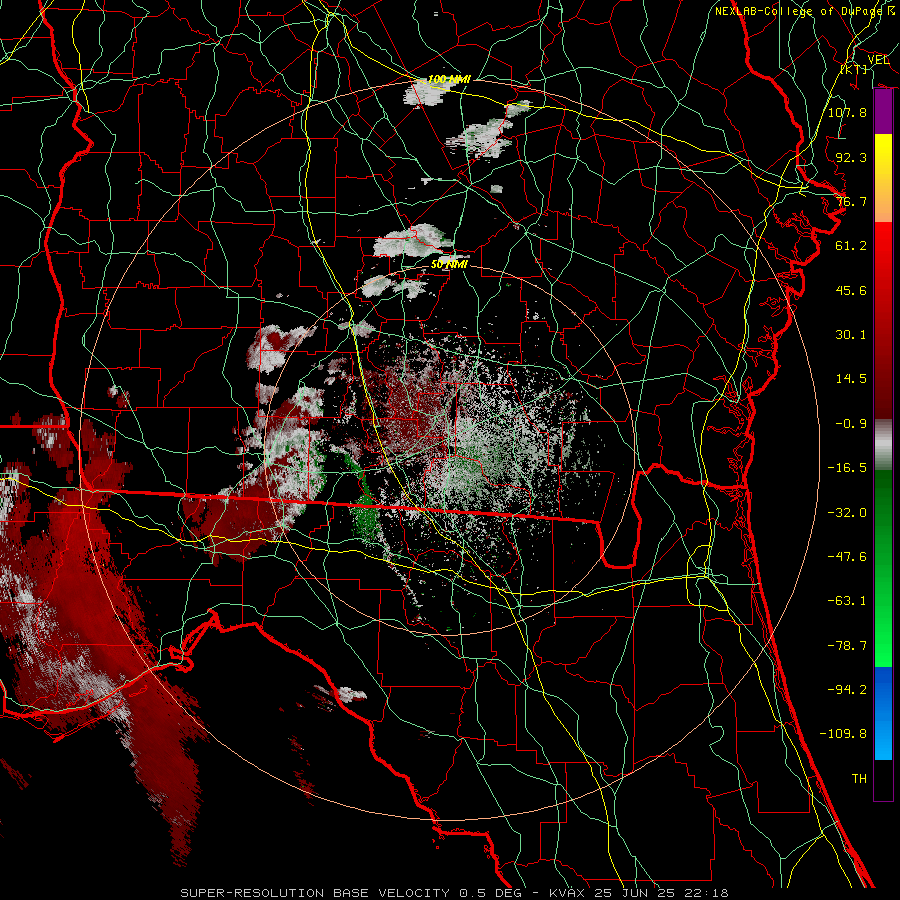Click the -0.9 velocity legend value

click(851, 424)
